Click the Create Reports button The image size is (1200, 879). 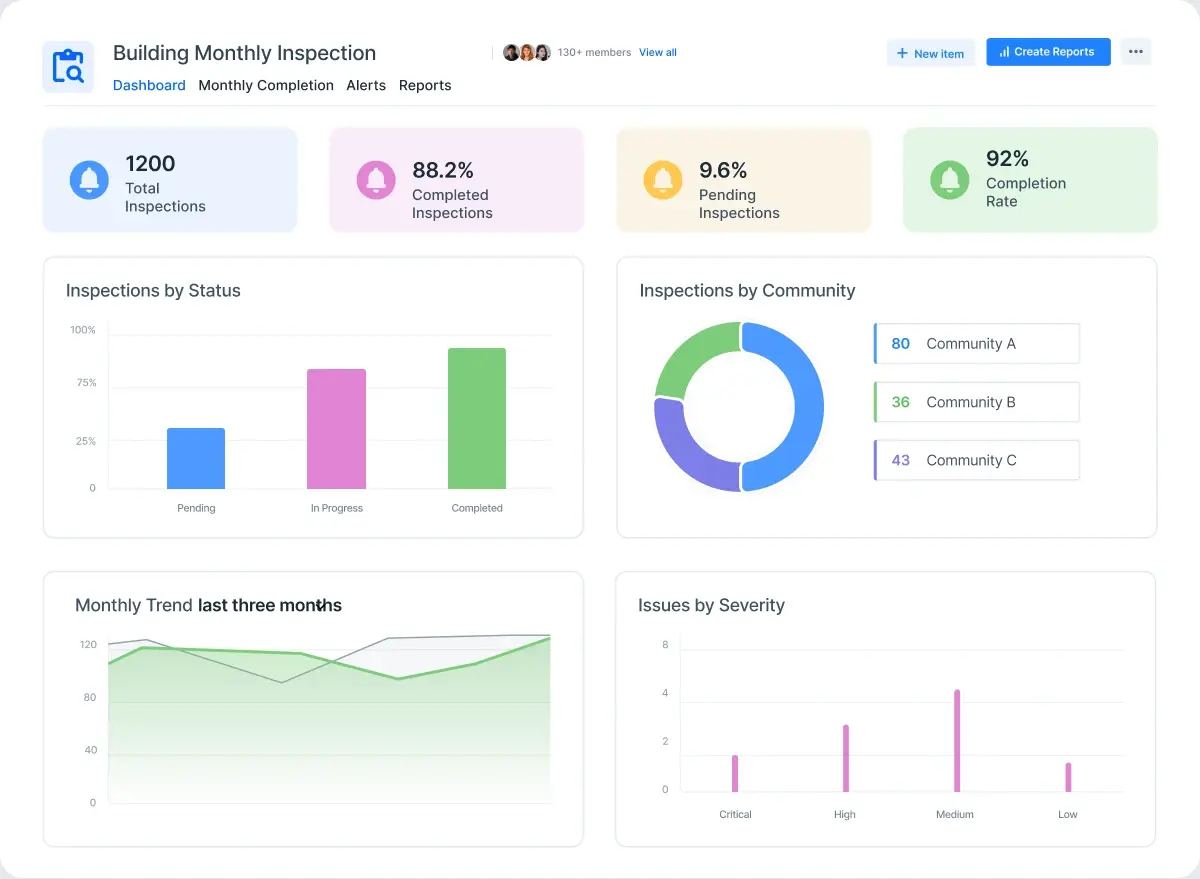pyautogui.click(x=1047, y=52)
